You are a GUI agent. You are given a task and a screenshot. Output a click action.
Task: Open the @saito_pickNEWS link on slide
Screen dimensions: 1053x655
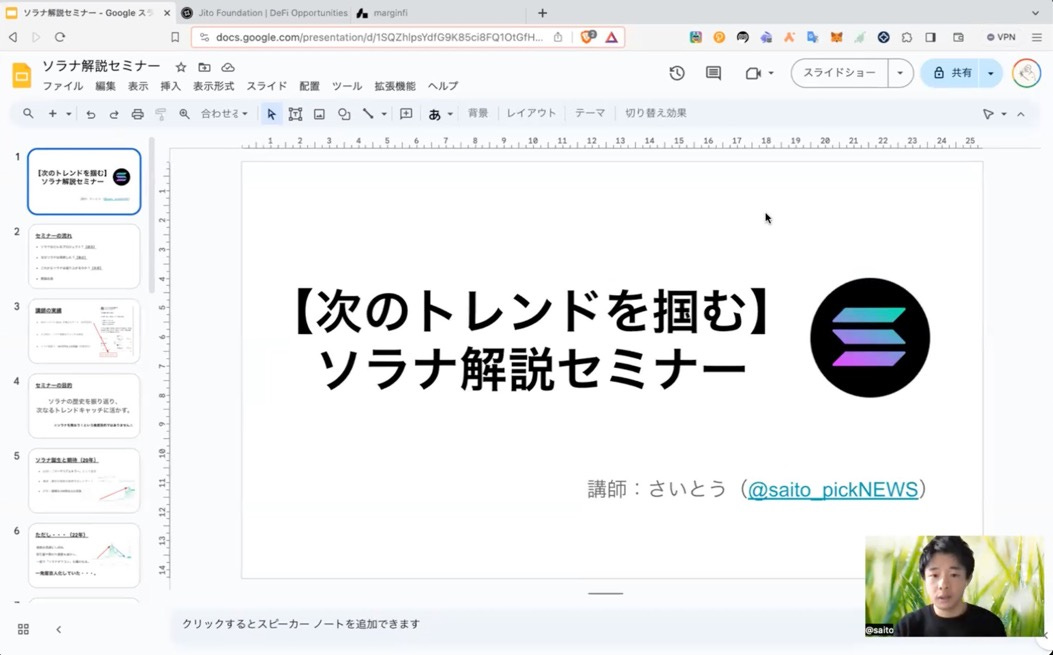pyautogui.click(x=833, y=489)
